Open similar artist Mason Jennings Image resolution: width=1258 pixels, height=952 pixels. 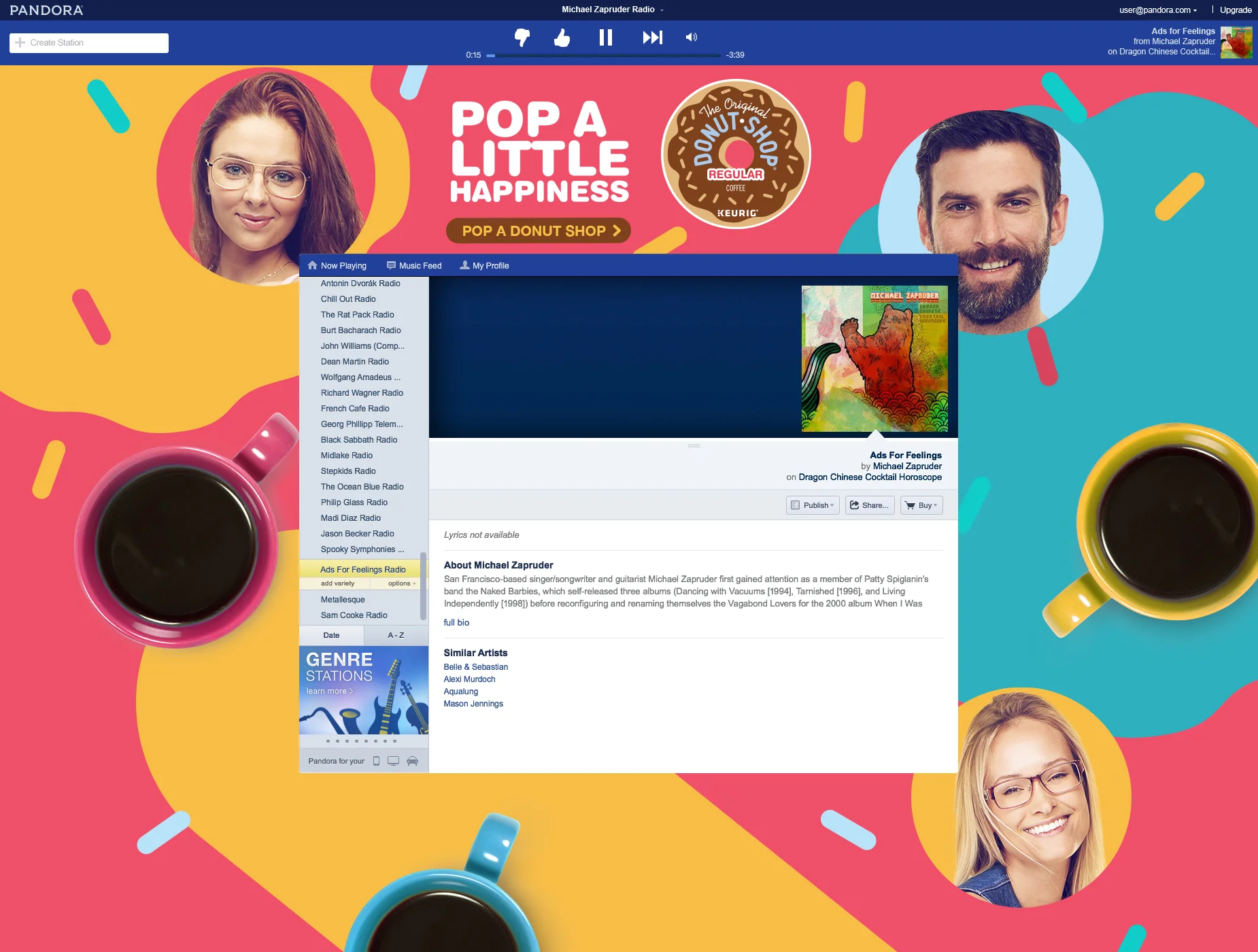pos(473,704)
